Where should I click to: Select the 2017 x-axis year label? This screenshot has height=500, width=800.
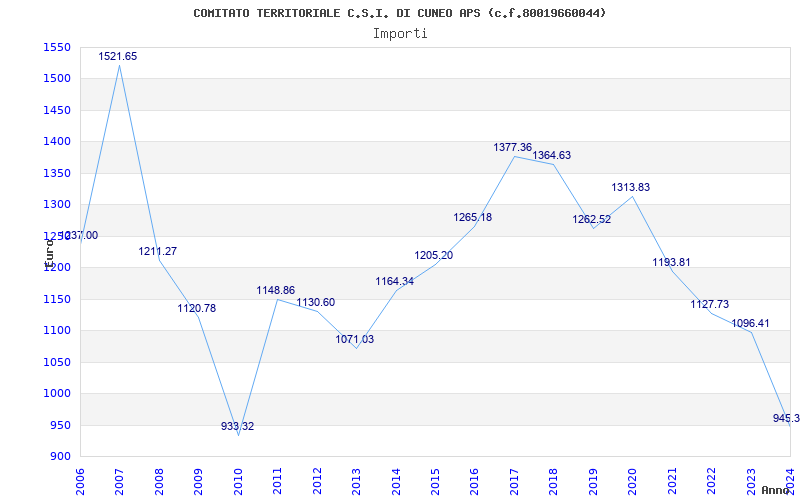click(x=514, y=480)
